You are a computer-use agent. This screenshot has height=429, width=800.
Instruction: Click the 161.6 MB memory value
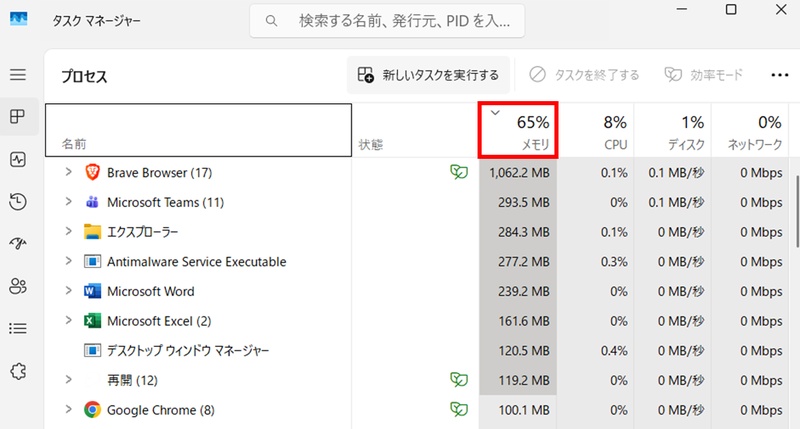tap(524, 321)
